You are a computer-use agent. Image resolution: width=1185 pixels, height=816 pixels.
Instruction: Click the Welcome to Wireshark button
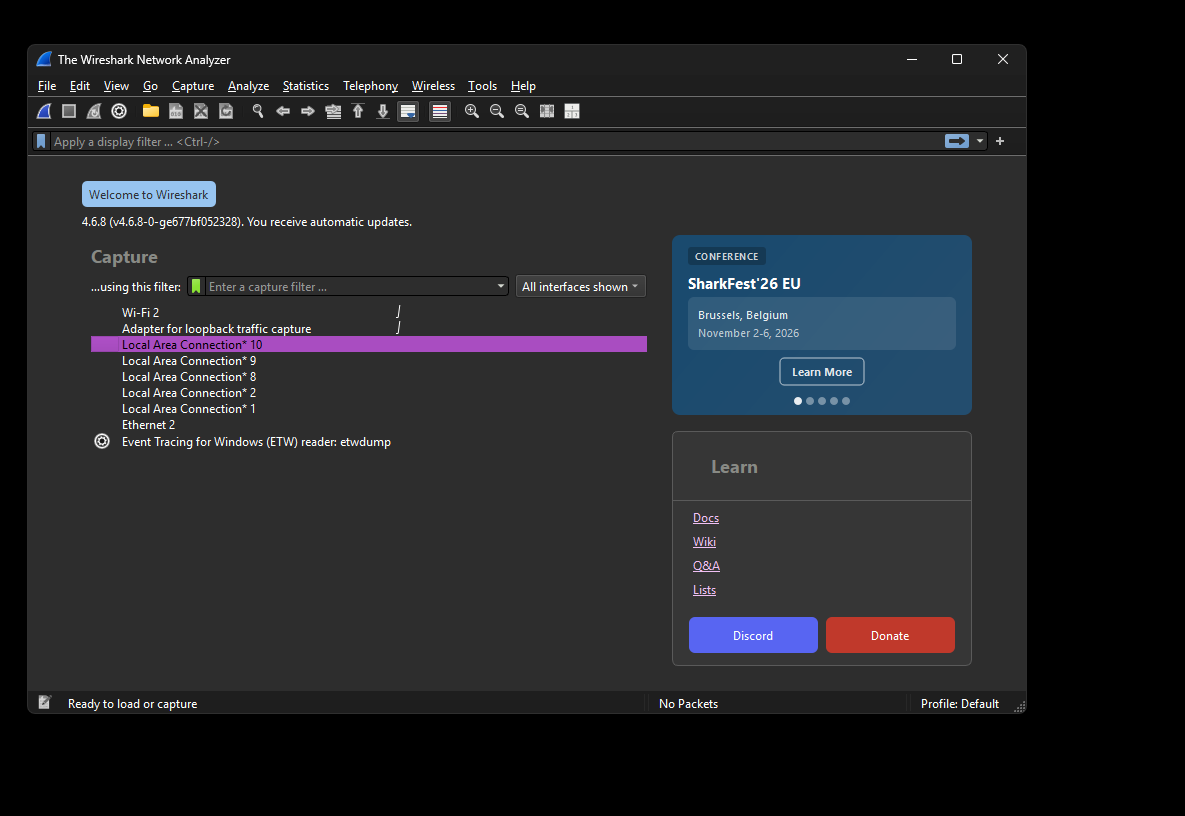149,194
